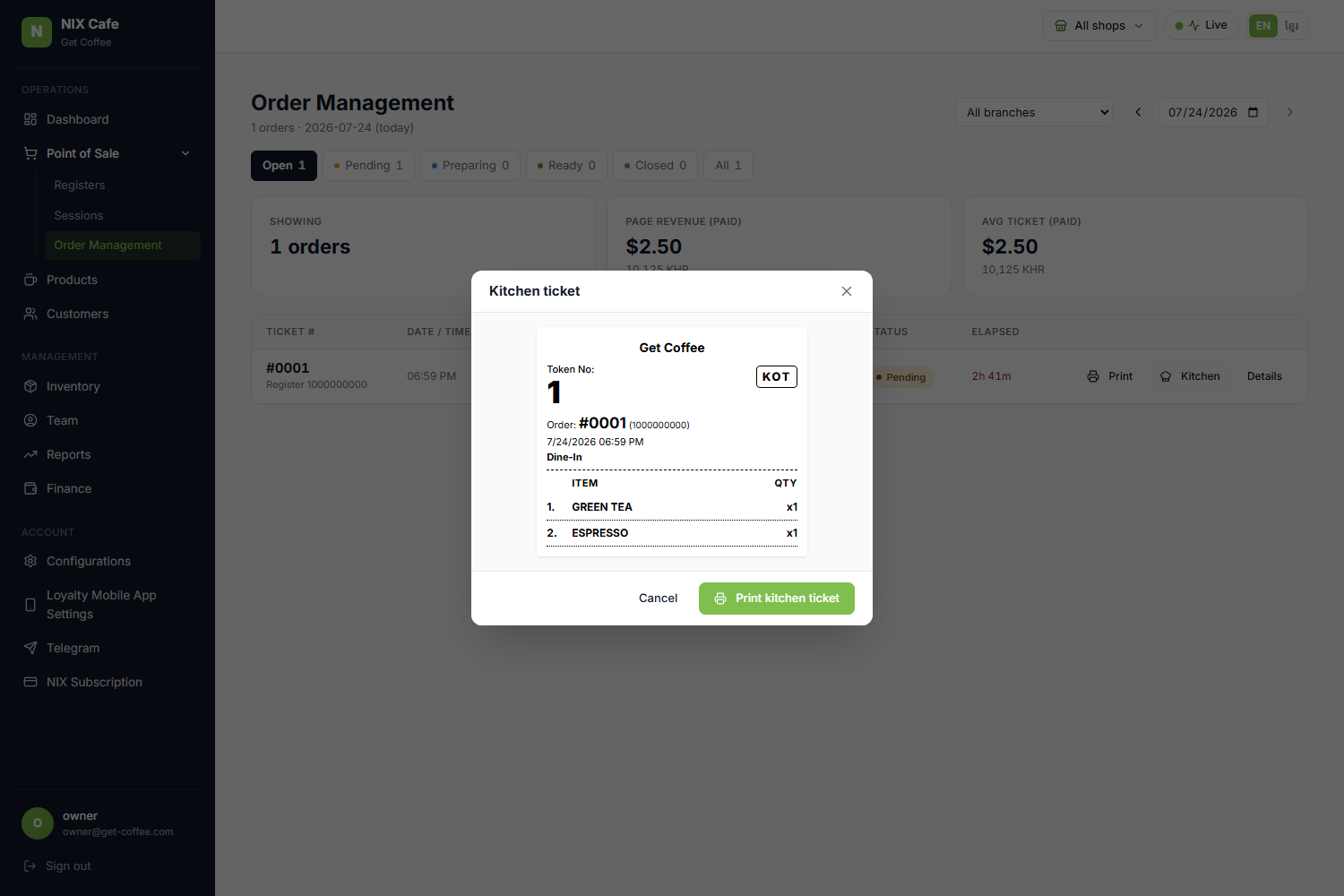Open the Dashboard sidebar icon
This screenshot has width=1344, height=896.
30,119
